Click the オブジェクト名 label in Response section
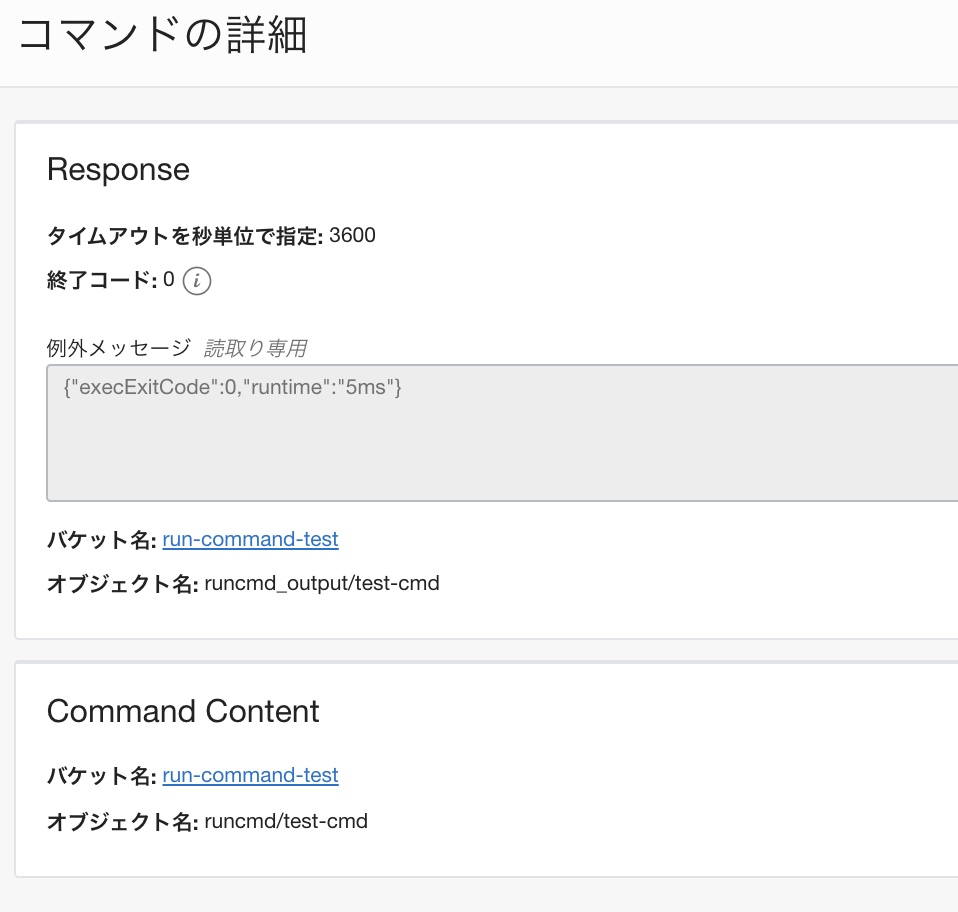This screenshot has height=912, width=958. [x=122, y=584]
